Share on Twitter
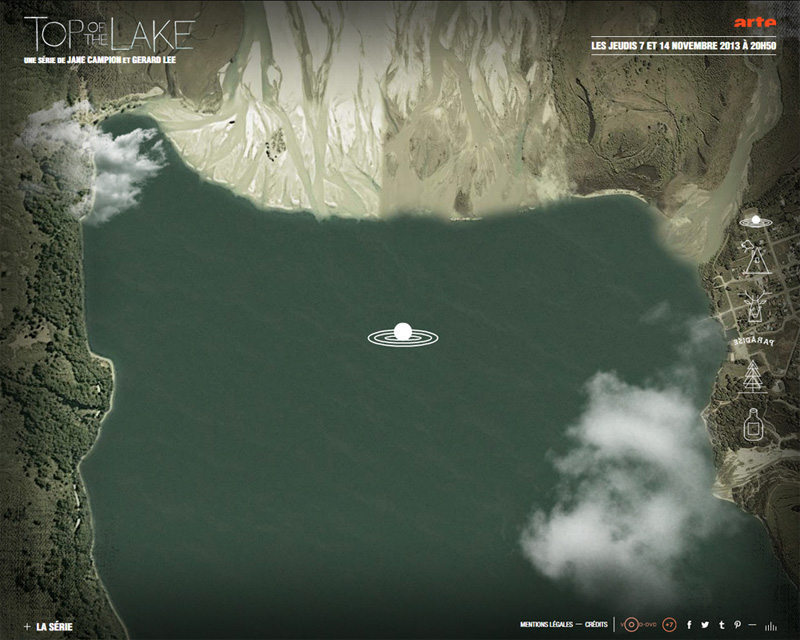This screenshot has width=800, height=640. point(705,625)
